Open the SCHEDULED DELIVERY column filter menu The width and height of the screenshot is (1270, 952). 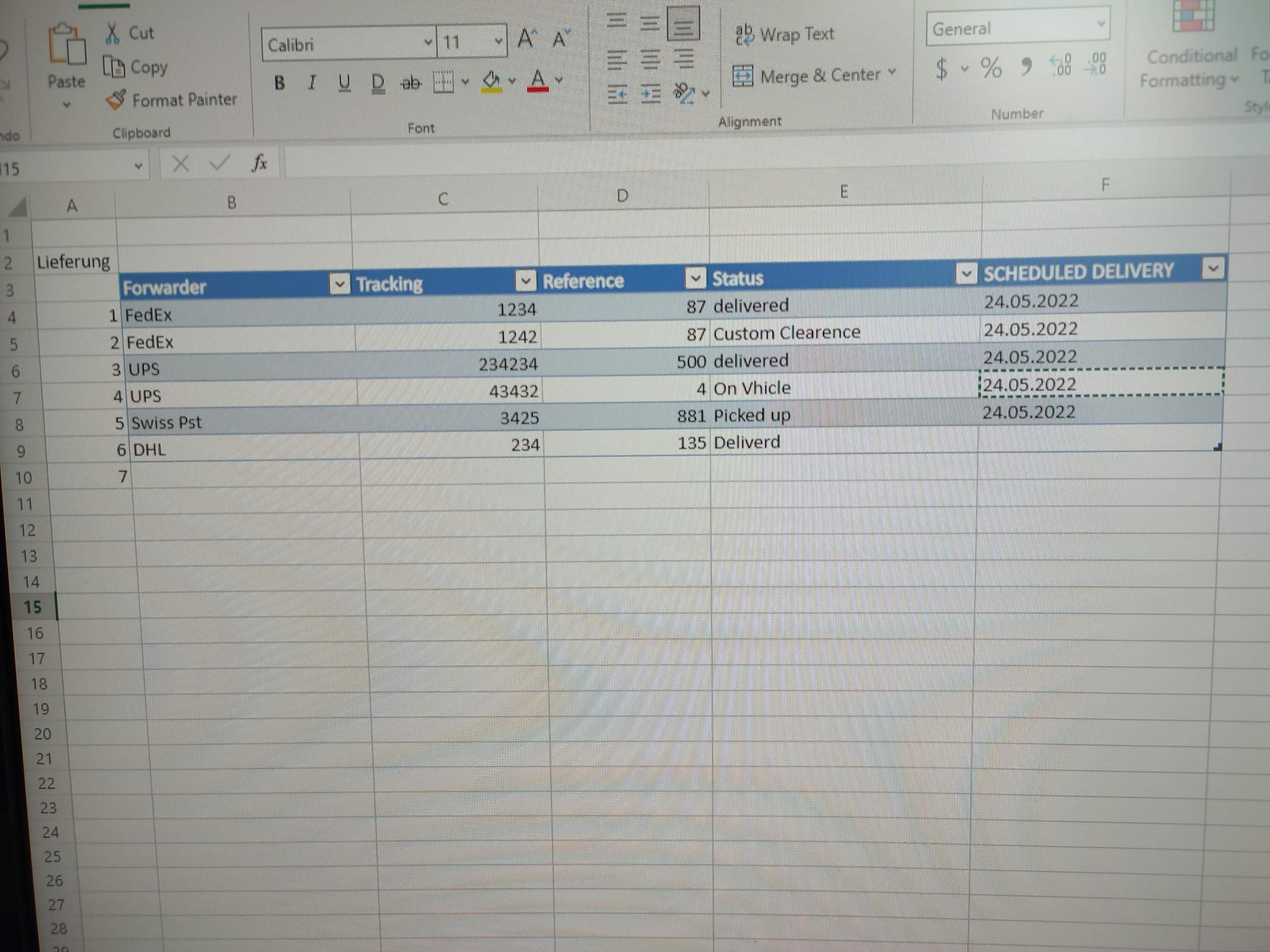click(x=1213, y=269)
